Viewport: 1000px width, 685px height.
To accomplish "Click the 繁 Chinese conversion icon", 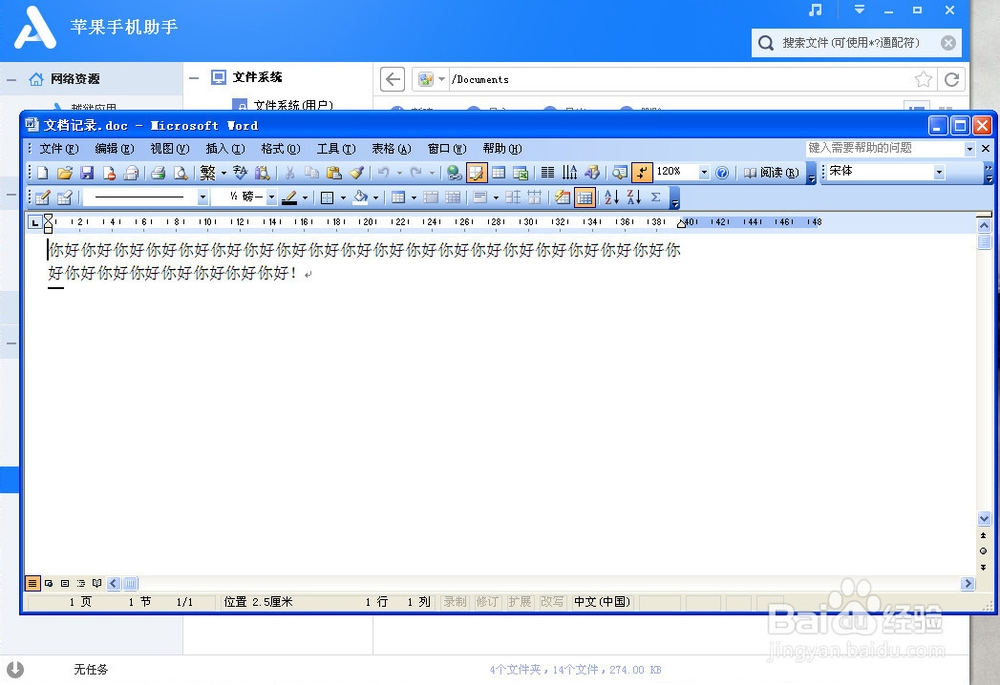I will (x=208, y=172).
